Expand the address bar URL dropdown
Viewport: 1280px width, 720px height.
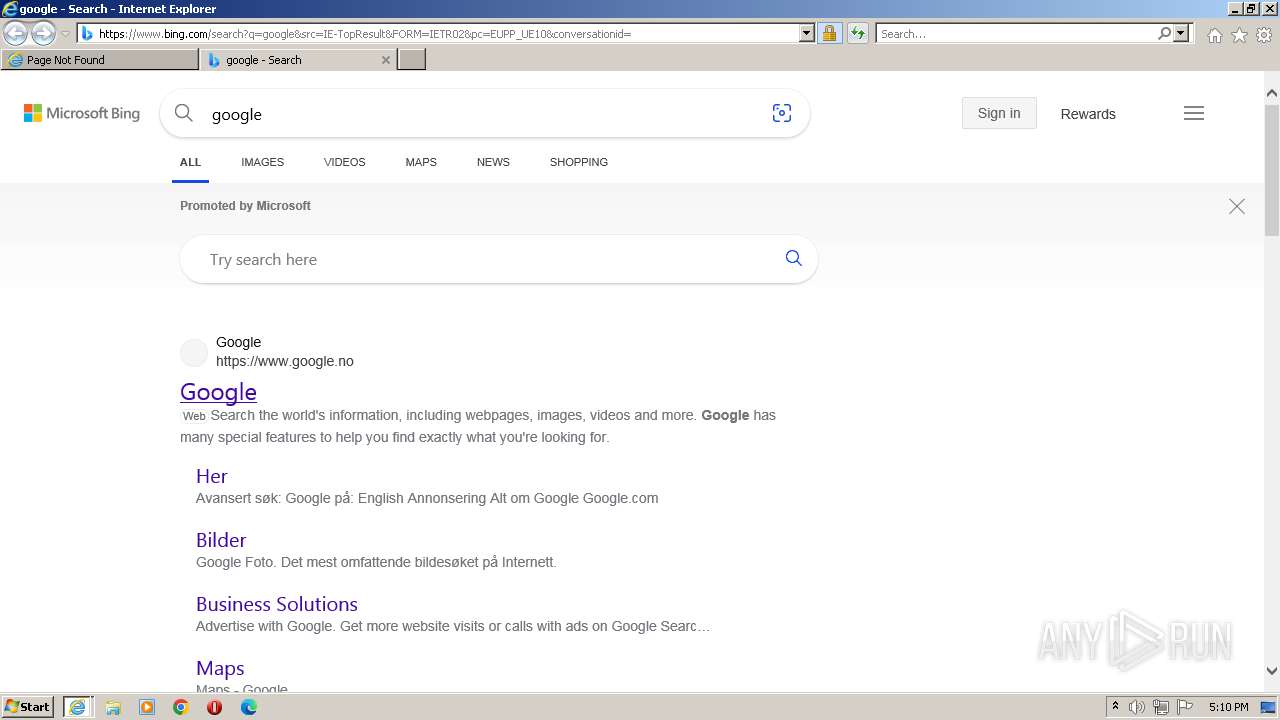(x=807, y=33)
